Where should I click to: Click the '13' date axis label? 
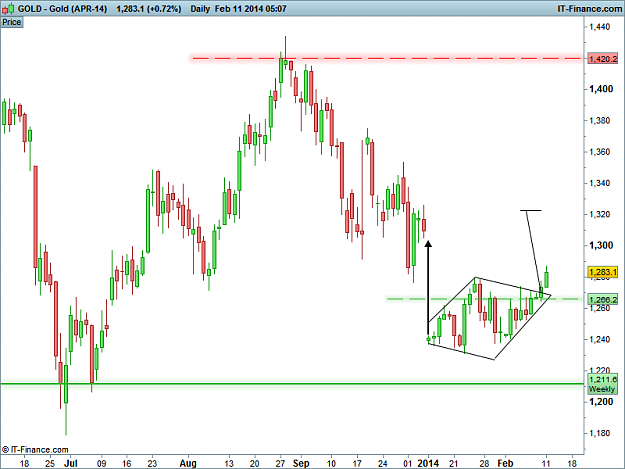(x=229, y=463)
